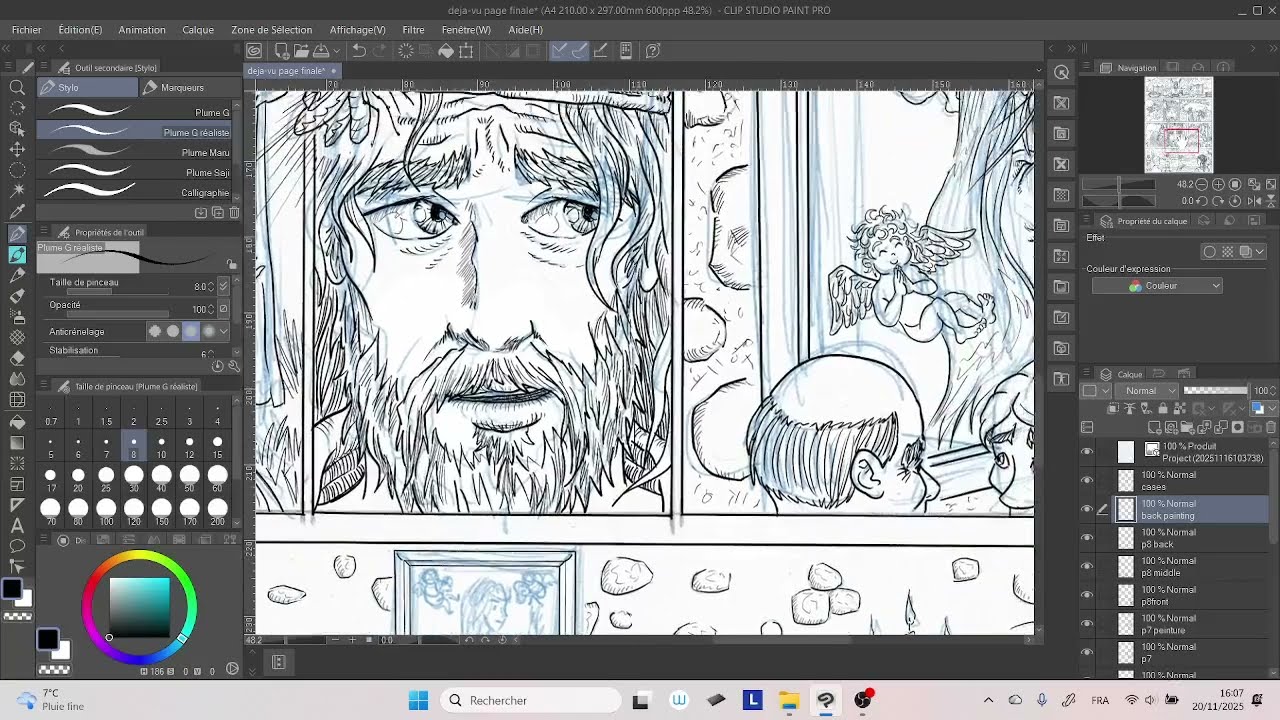
Task: Hide the back painting layer
Action: (x=1087, y=509)
